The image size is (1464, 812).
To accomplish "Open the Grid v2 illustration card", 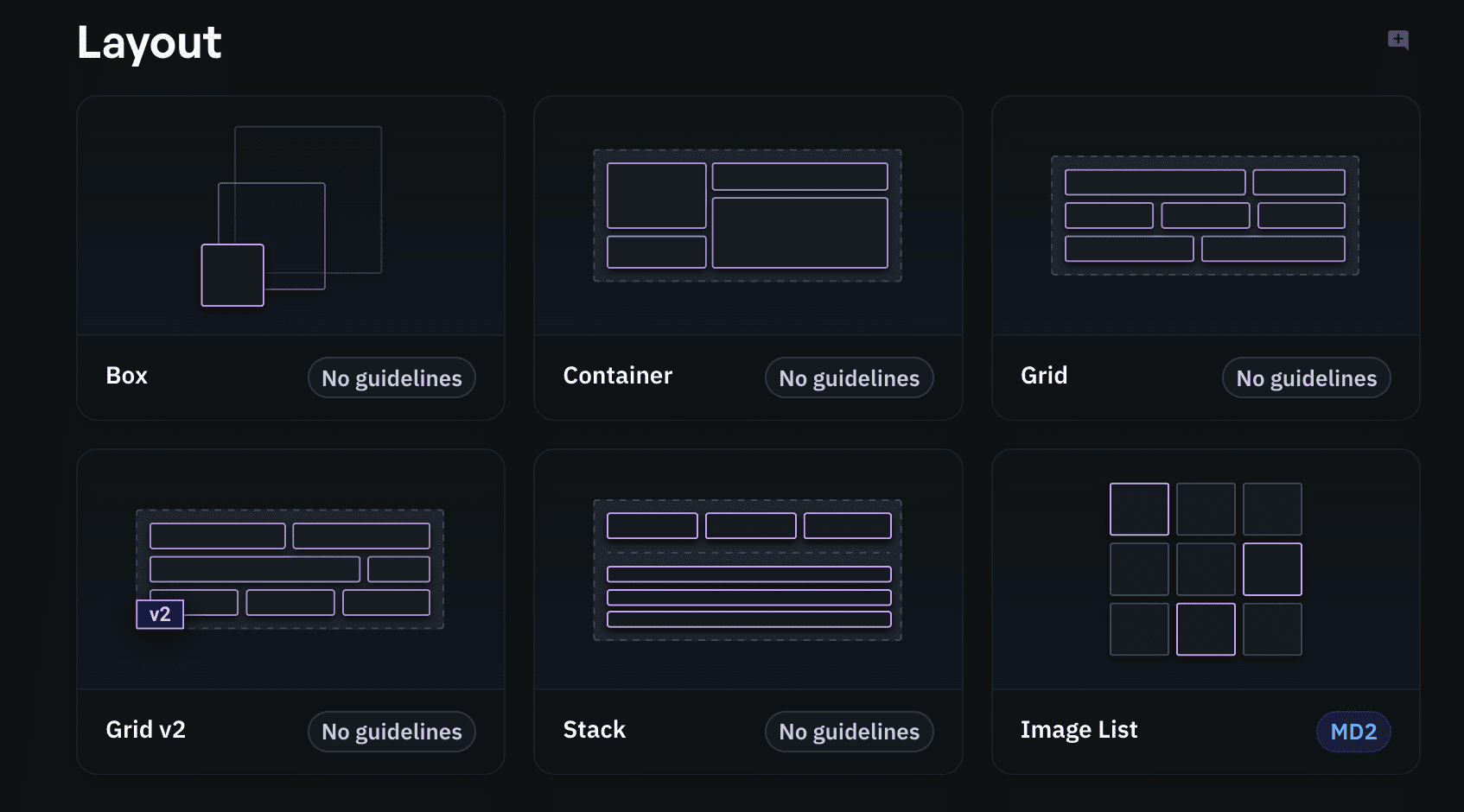I will (x=291, y=569).
